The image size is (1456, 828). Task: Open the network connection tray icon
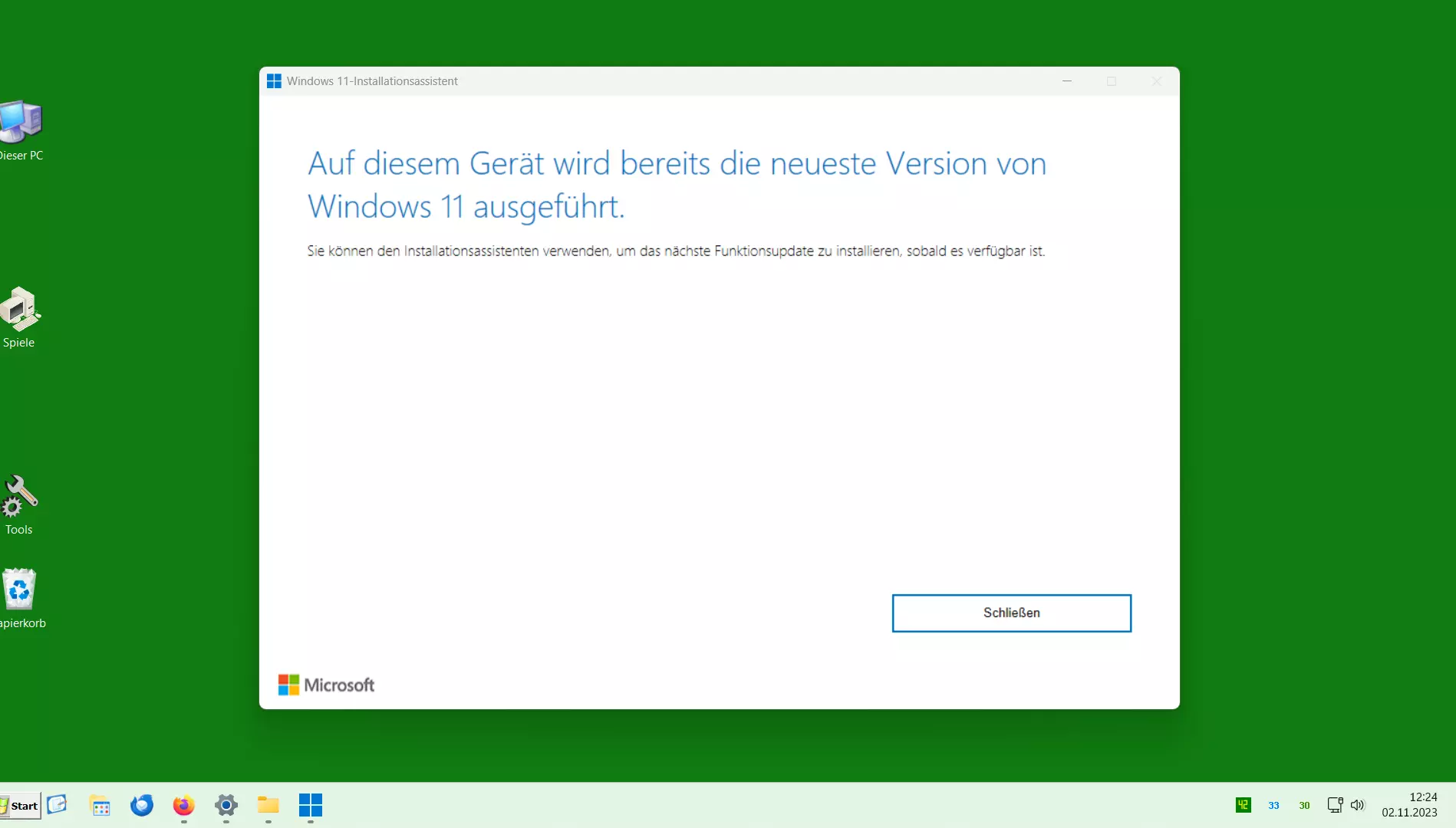(1335, 805)
